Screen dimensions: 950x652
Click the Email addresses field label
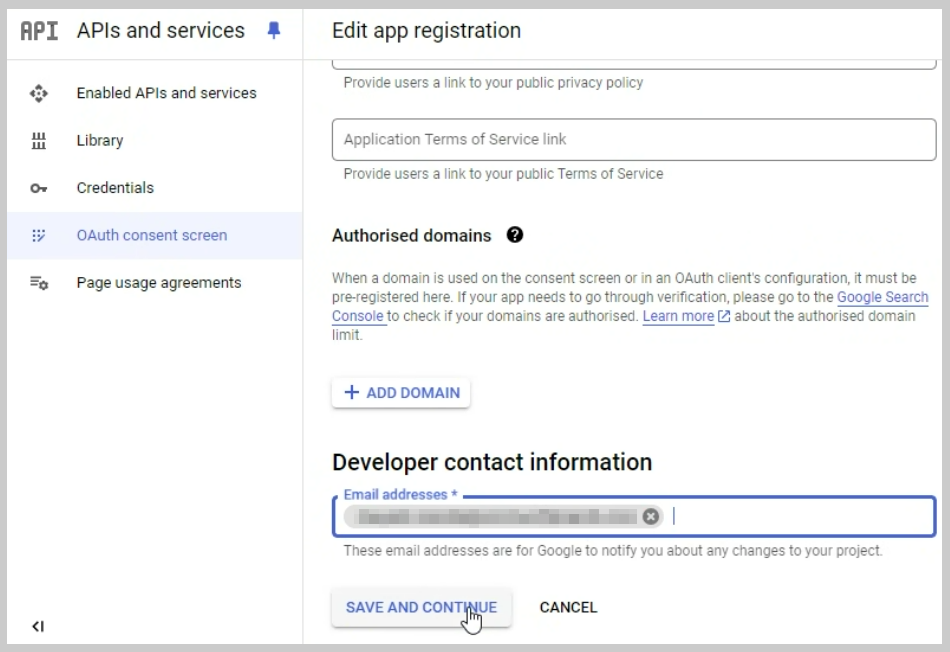[400, 494]
